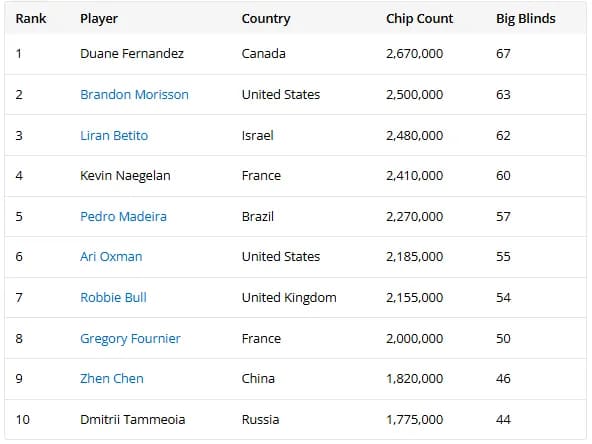Select Duane Fernandez name cell
The height and width of the screenshot is (444, 592).
point(132,54)
